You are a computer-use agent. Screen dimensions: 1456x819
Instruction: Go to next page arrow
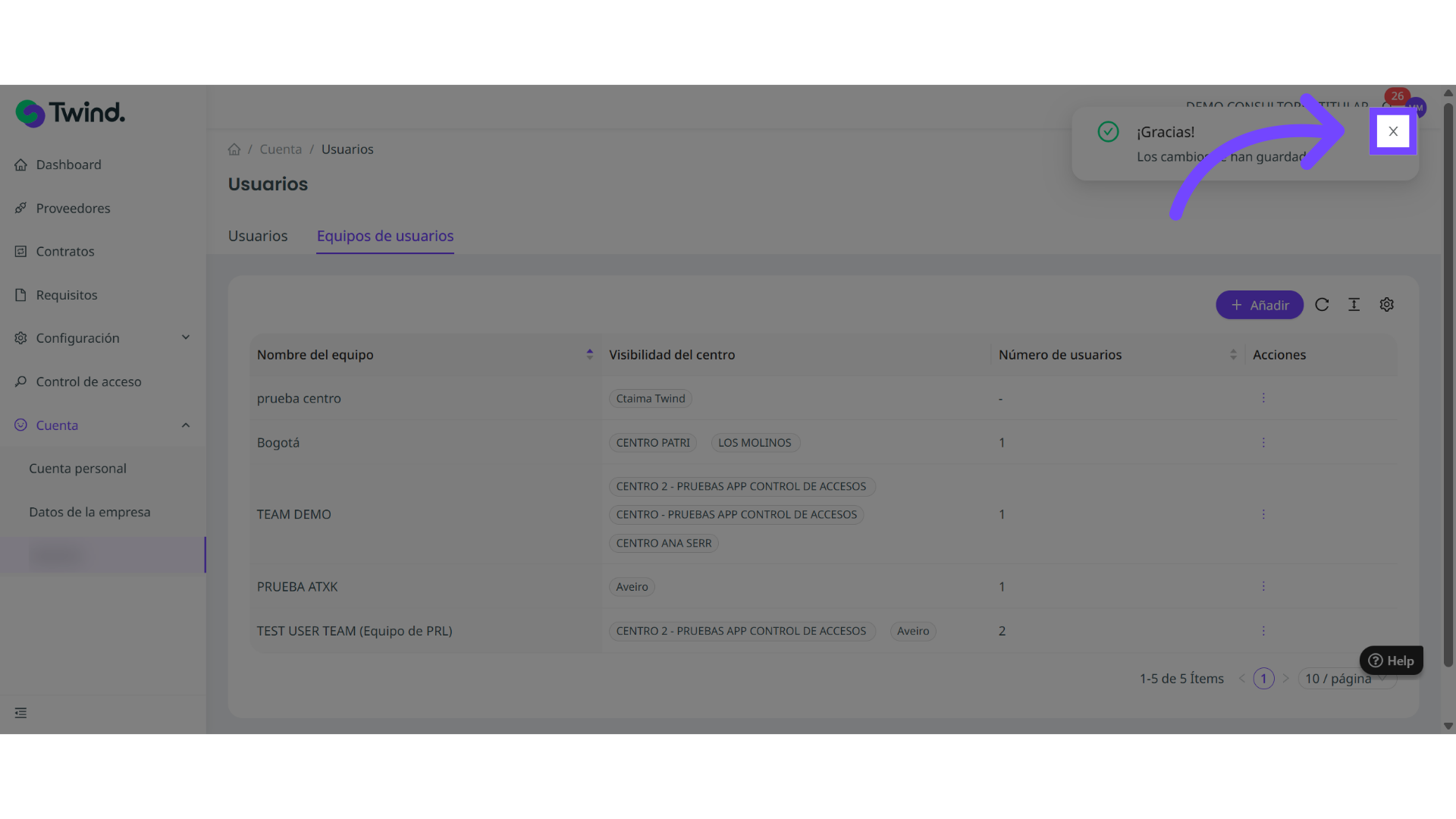1285,679
